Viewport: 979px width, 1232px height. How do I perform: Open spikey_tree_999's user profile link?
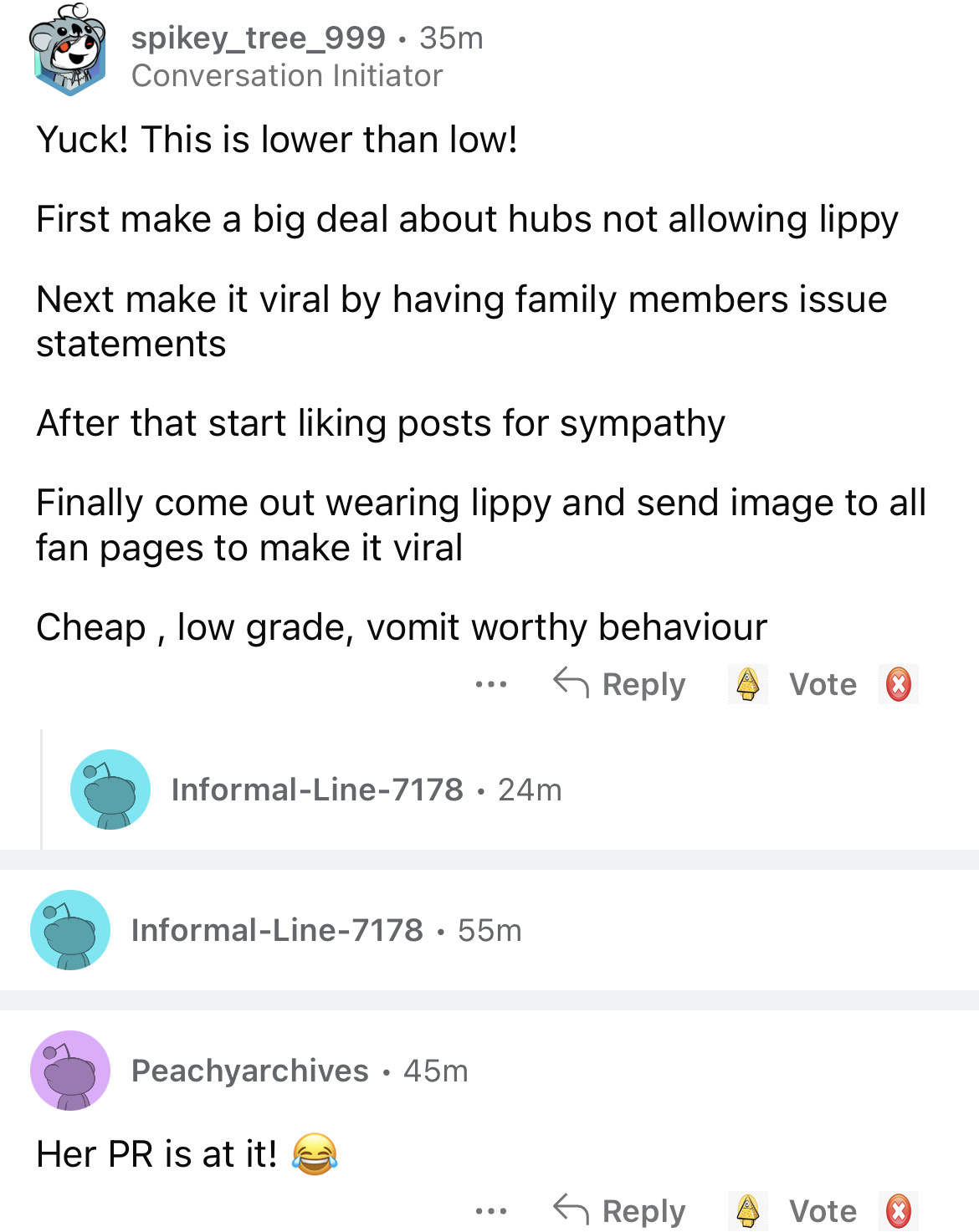click(258, 38)
